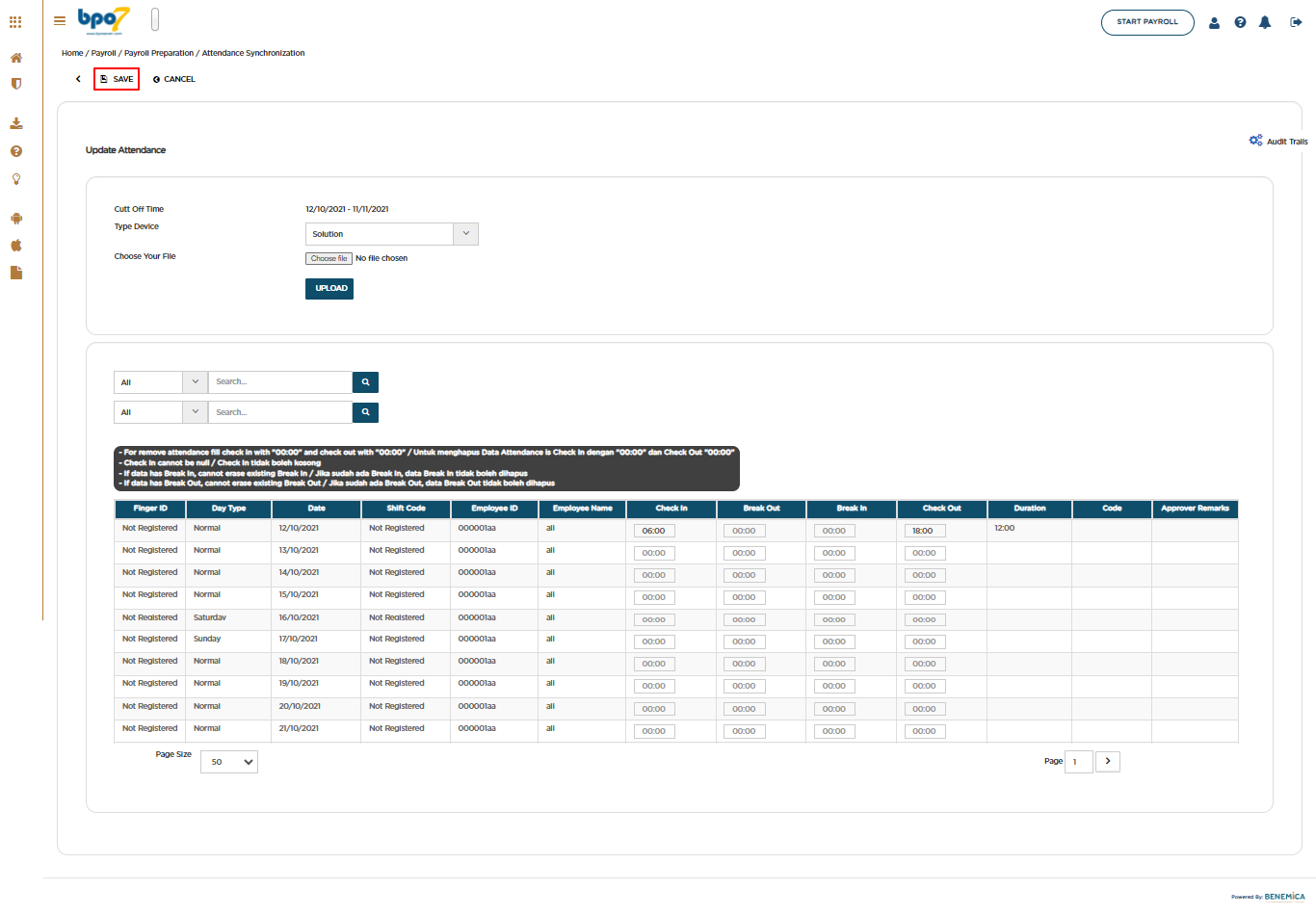
Task: Click the first search magnifier button
Action: [x=365, y=382]
